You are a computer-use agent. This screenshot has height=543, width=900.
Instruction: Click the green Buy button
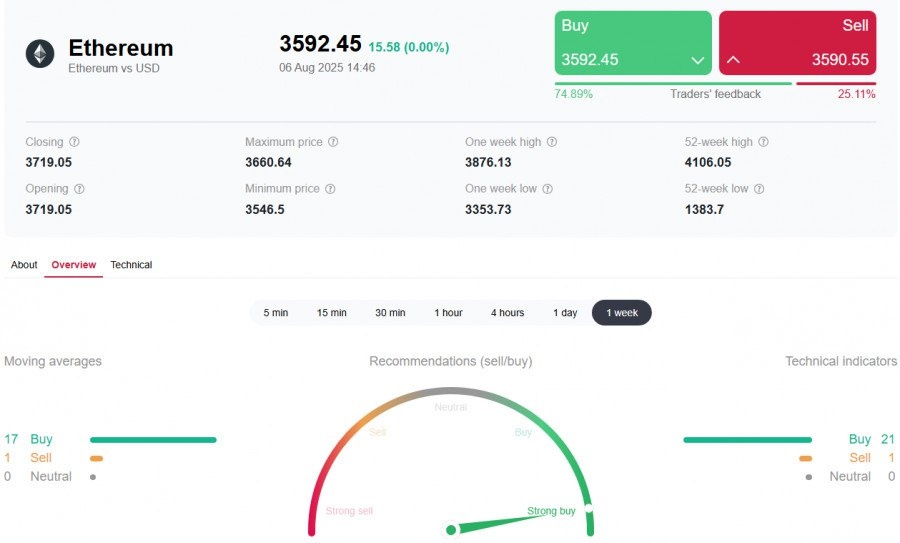pyautogui.click(x=633, y=43)
